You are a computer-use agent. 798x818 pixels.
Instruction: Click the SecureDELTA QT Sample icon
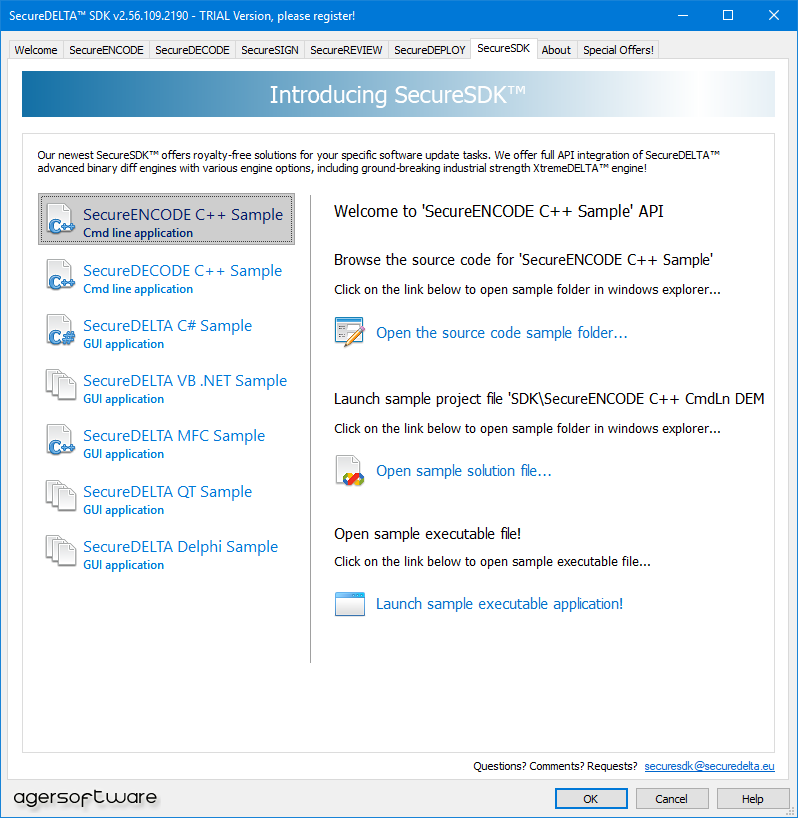(61, 496)
